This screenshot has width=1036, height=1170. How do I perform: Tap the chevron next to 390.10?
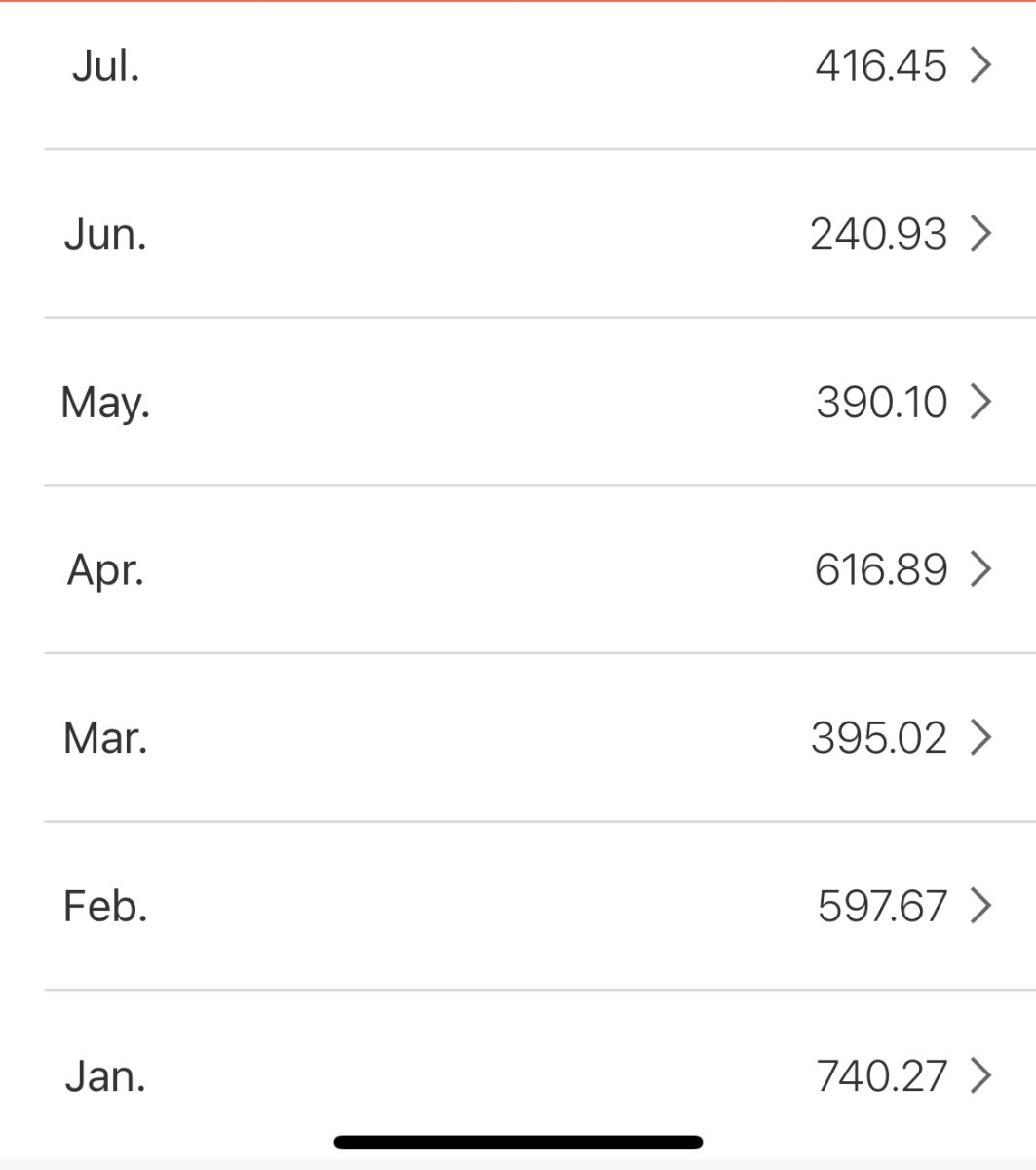tap(981, 401)
